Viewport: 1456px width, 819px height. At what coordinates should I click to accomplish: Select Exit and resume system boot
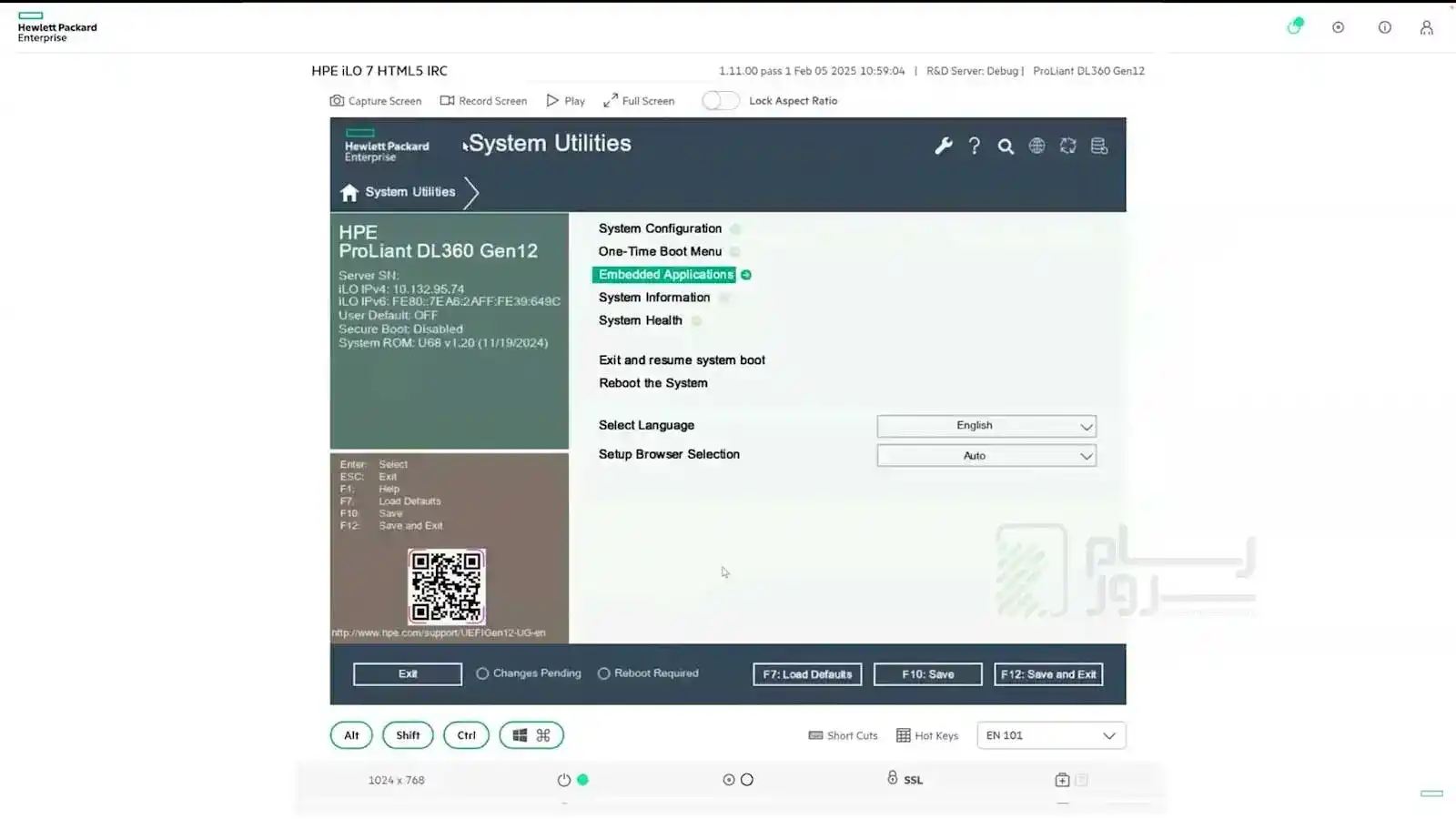click(x=682, y=360)
